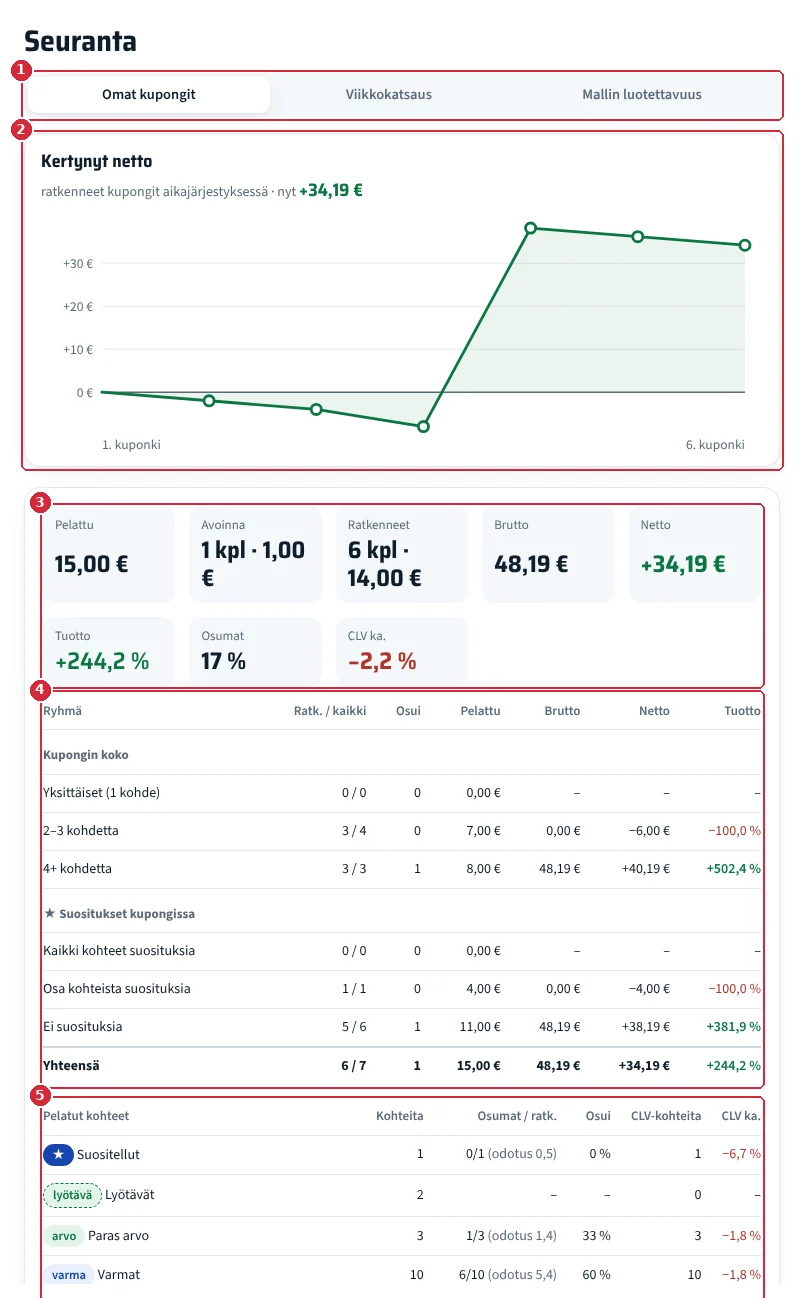Viewport: 804px width, 1298px height.
Task: Click the Pelatut kohteet column header
Action: [86, 1116]
